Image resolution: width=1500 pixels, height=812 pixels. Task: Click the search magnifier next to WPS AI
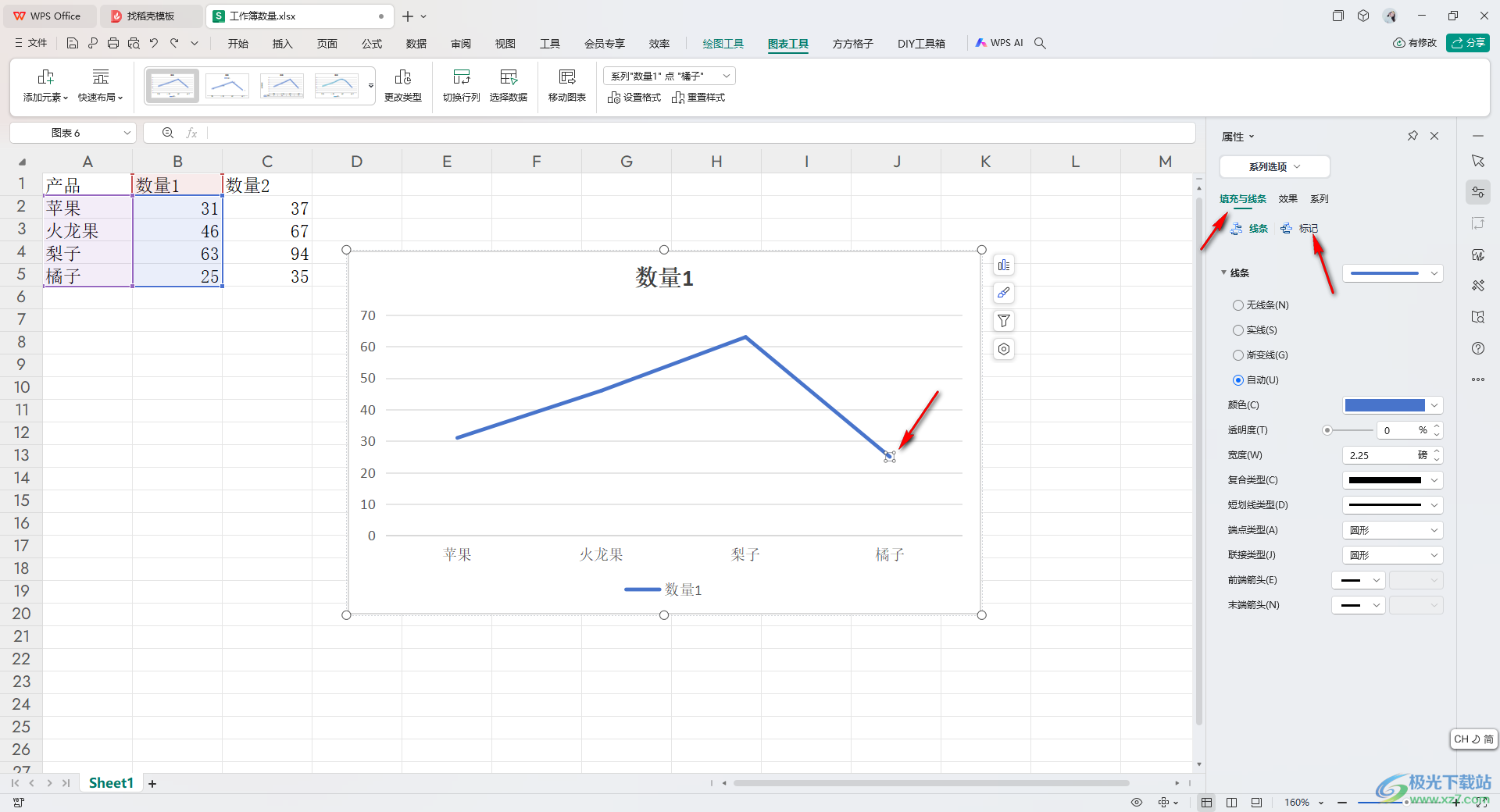coord(1040,43)
